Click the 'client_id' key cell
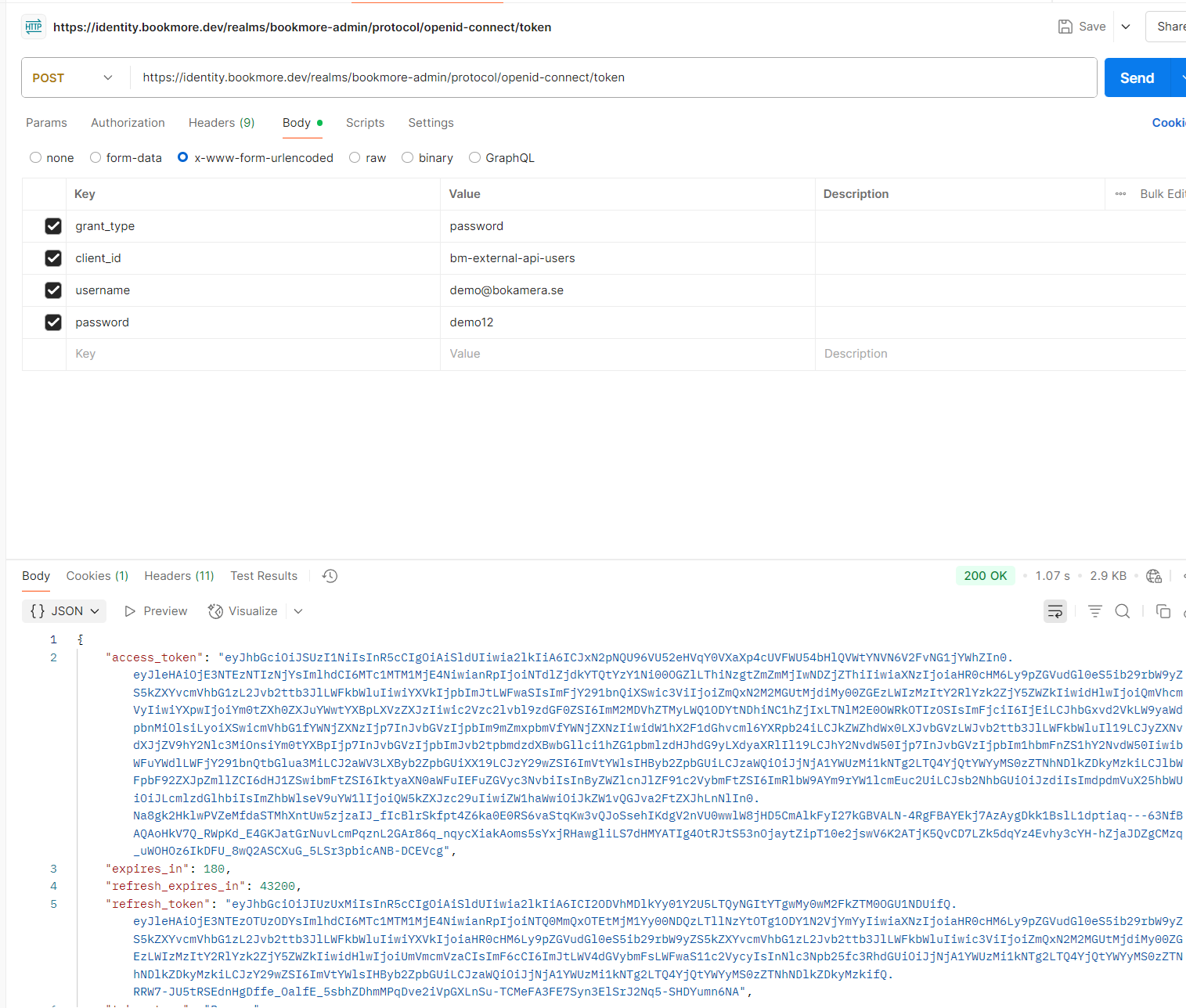This screenshot has height=1008, width=1186. point(253,258)
